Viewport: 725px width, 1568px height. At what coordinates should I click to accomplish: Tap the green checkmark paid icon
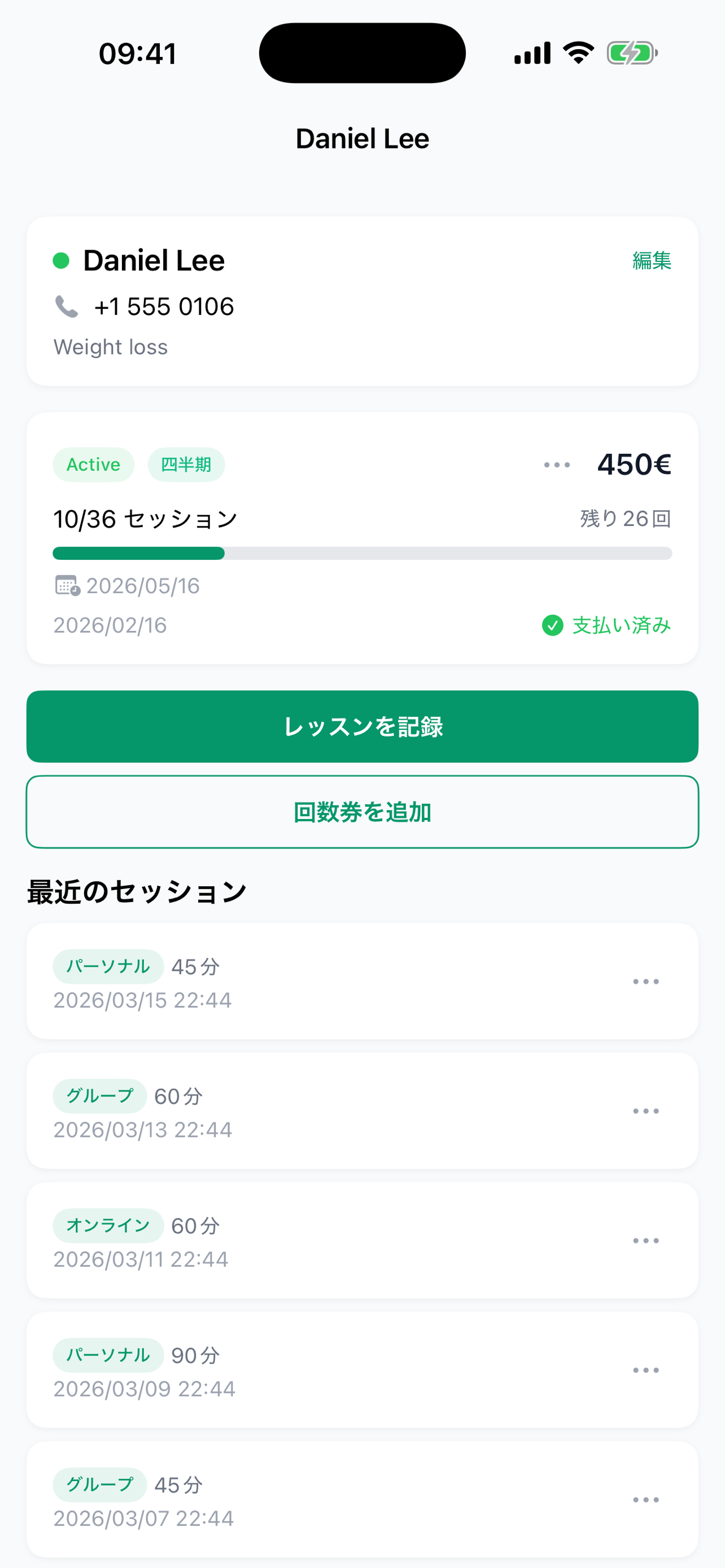552,625
